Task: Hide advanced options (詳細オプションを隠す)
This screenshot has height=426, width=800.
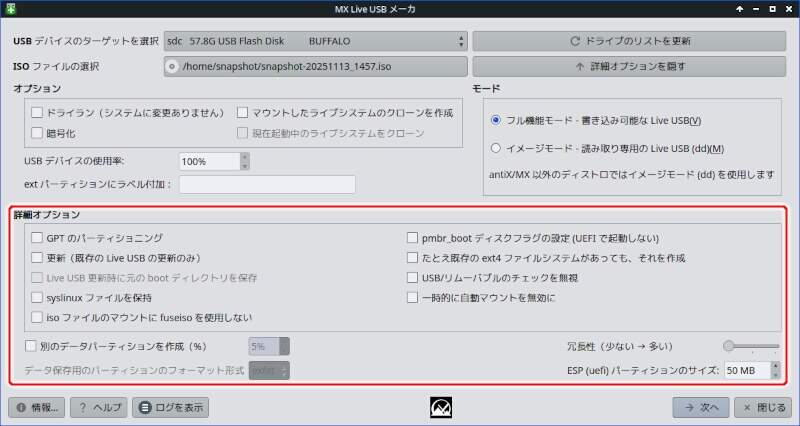Action: point(629,66)
